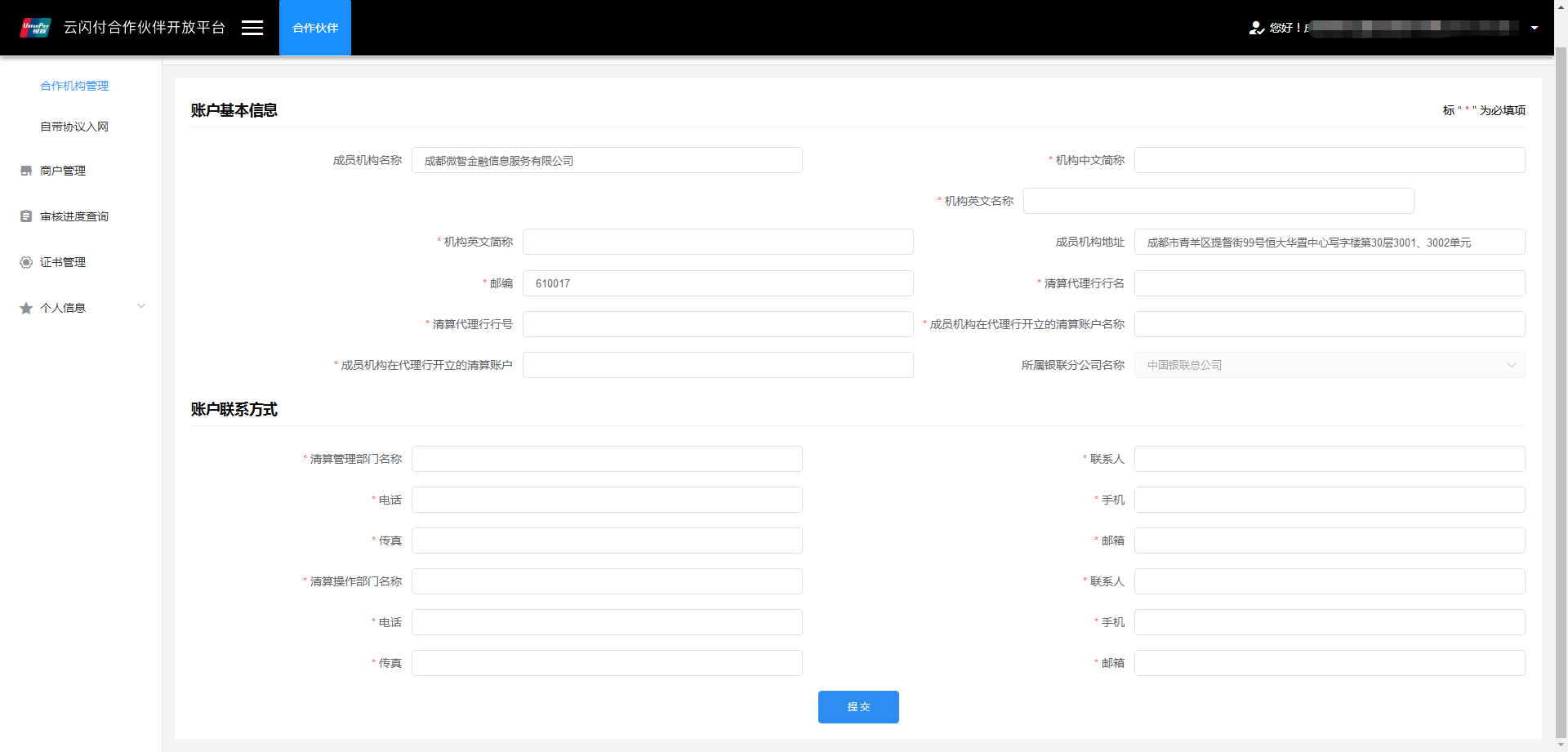This screenshot has height=752, width=1568.
Task: Focus the 成员机构名称 field
Action: coord(607,160)
